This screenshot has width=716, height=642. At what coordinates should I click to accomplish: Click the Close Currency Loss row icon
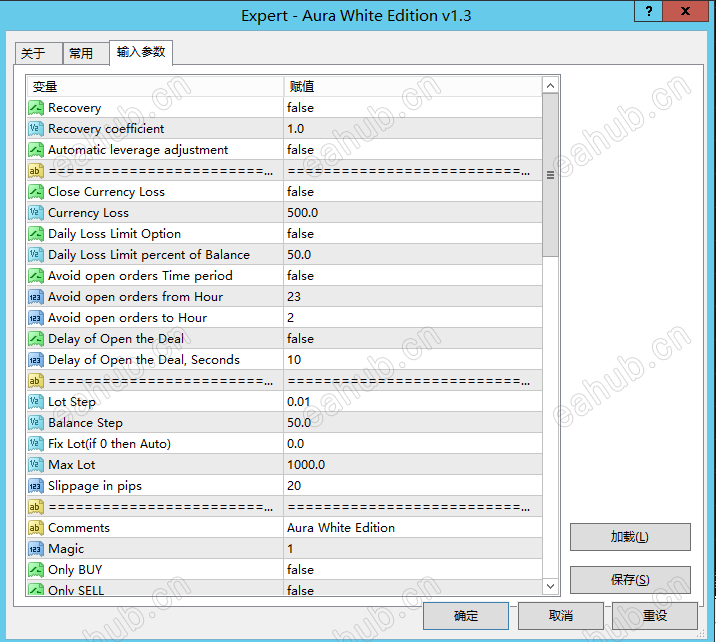pyautogui.click(x=36, y=192)
